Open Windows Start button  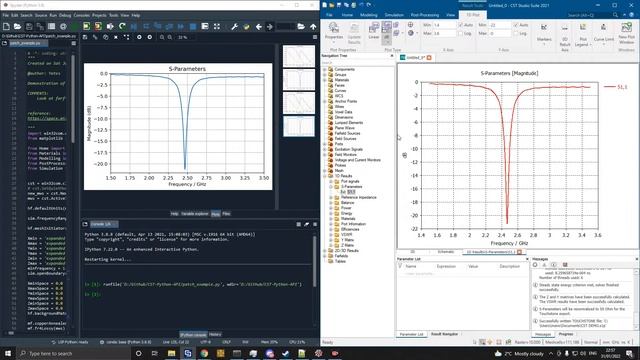click(8, 353)
